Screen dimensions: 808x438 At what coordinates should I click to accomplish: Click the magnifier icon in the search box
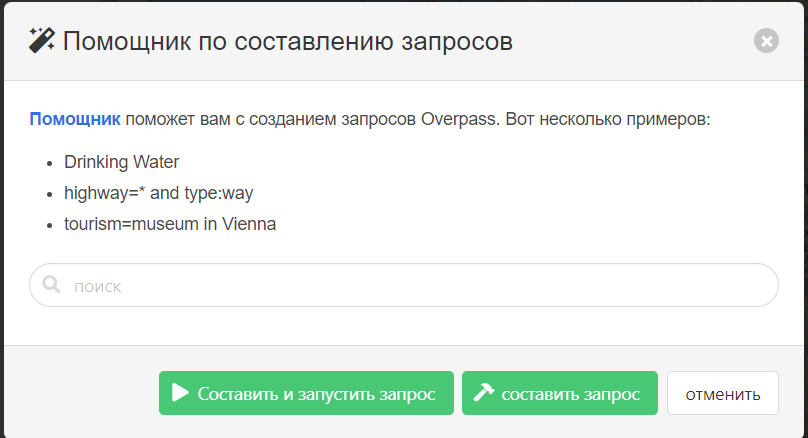pyautogui.click(x=52, y=286)
